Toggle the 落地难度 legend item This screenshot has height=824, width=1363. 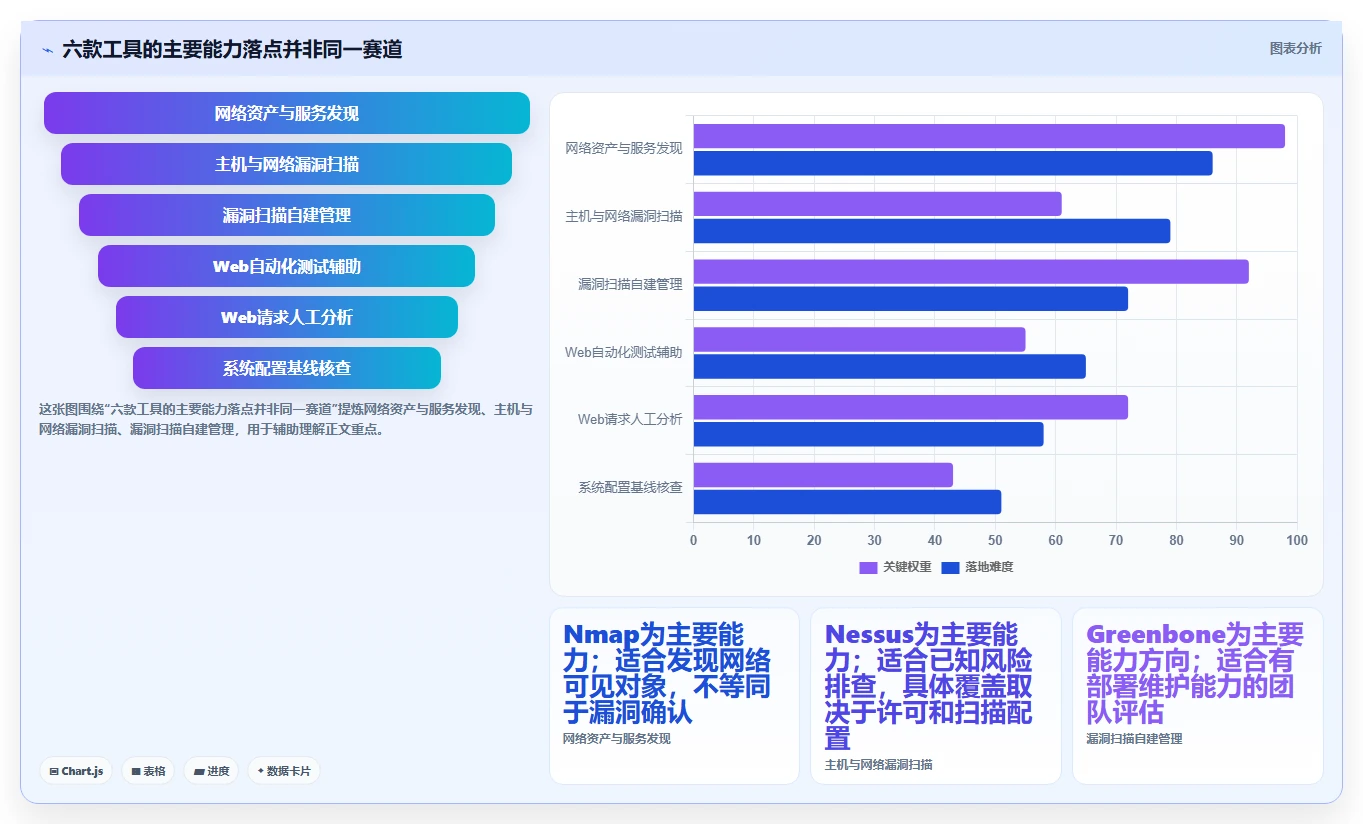[x=977, y=567]
